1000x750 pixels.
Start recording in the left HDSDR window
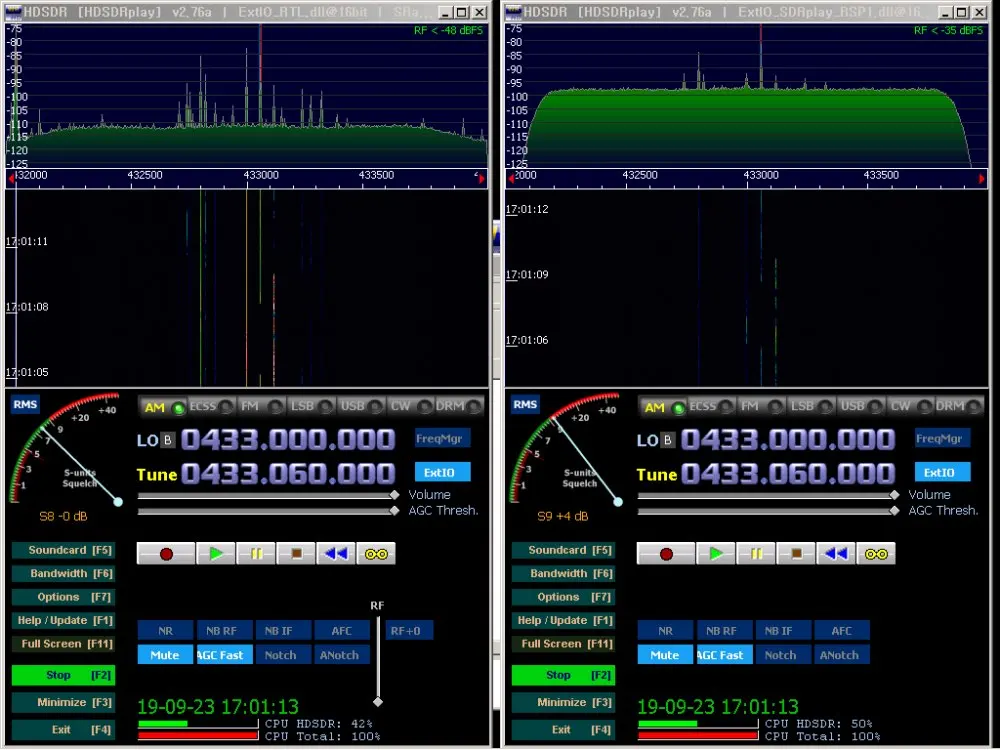pyautogui.click(x=166, y=554)
